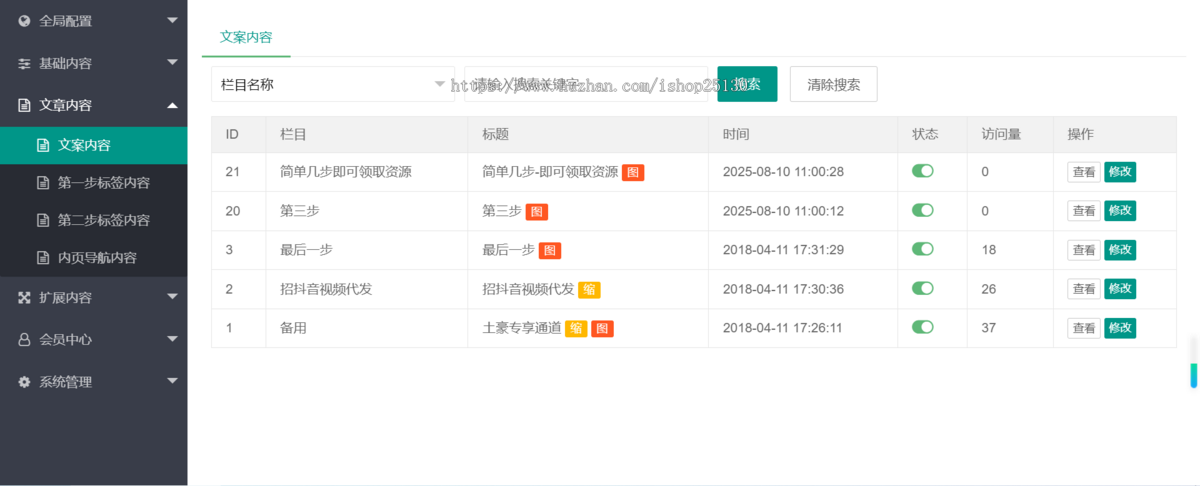This screenshot has height=486, width=1200.
Task: Expand the 扩展内容 sidebar menu arrow
Action: (x=172, y=296)
